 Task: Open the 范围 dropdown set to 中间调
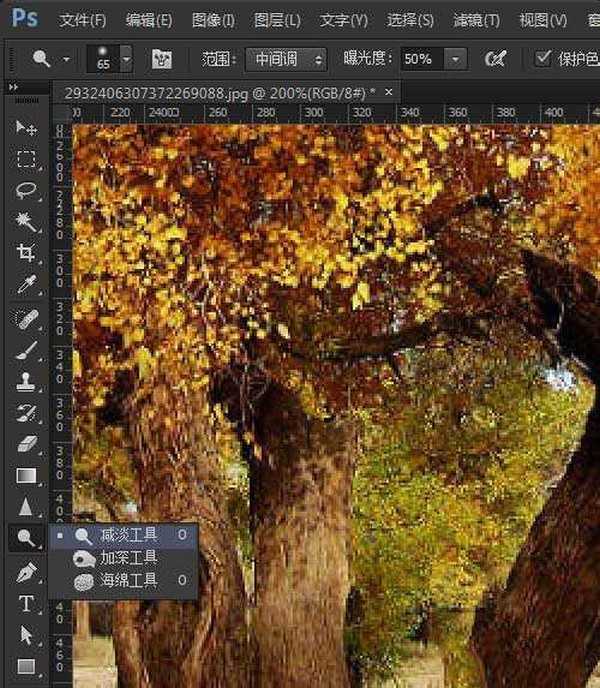[x=286, y=59]
